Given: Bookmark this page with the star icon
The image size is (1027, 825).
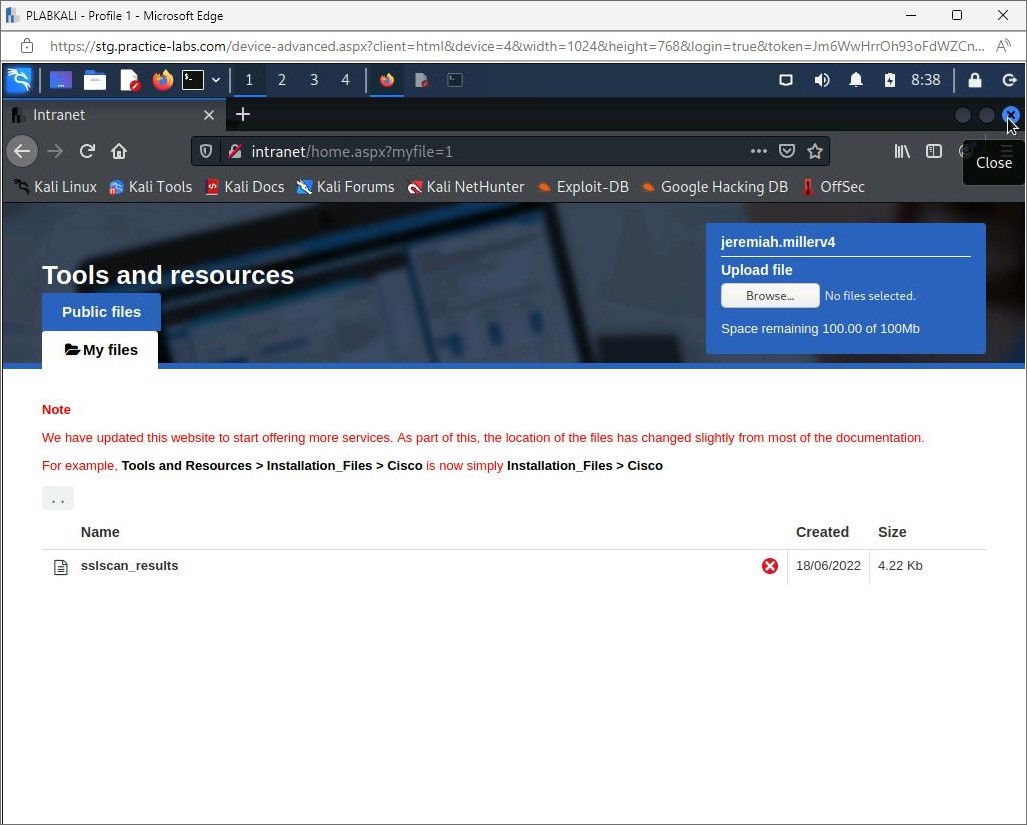Looking at the screenshot, I should click(815, 151).
